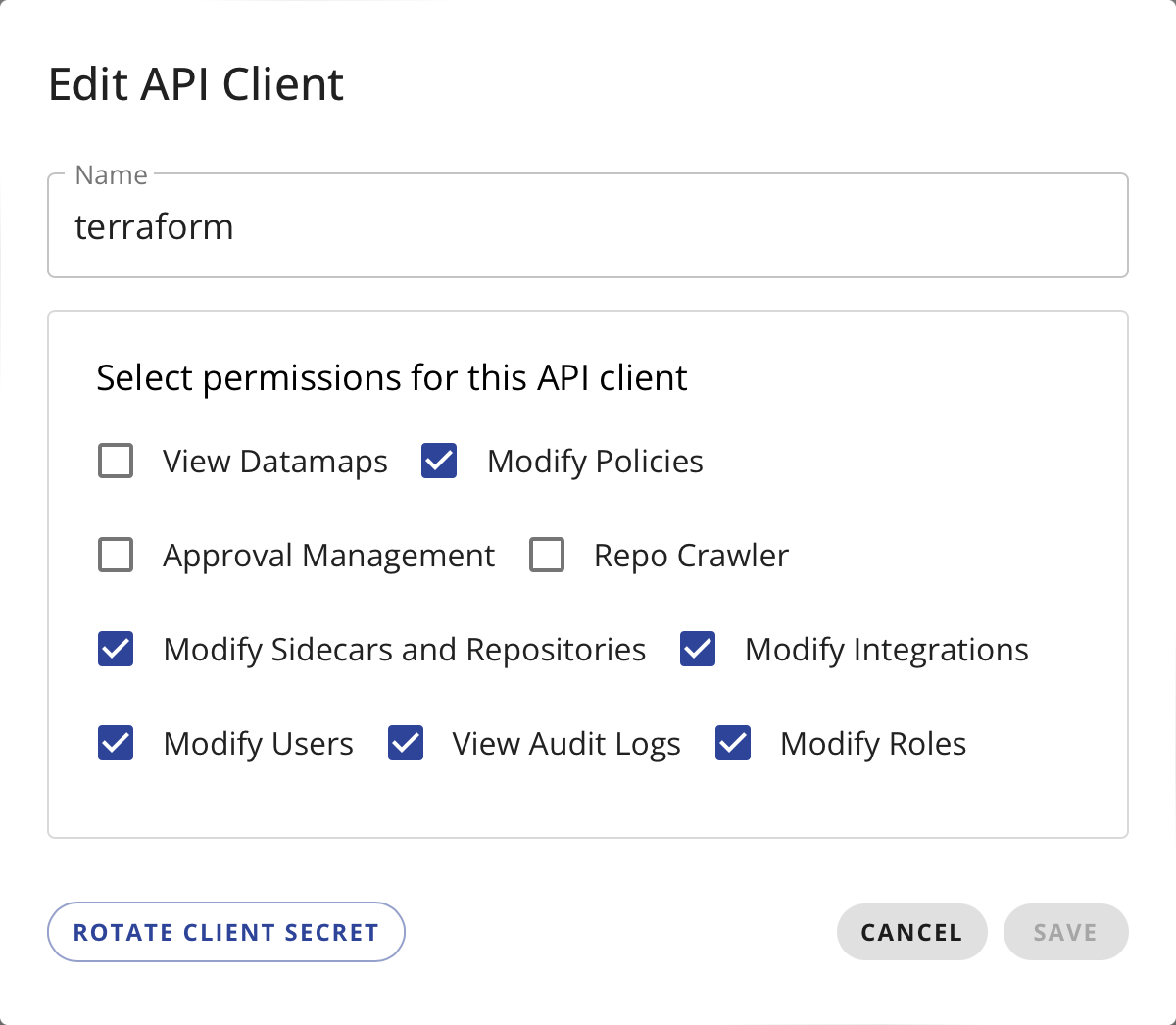1176x1025 pixels.
Task: Uncheck Modify Sidecars and Repositories checkbox
Action: tap(116, 649)
